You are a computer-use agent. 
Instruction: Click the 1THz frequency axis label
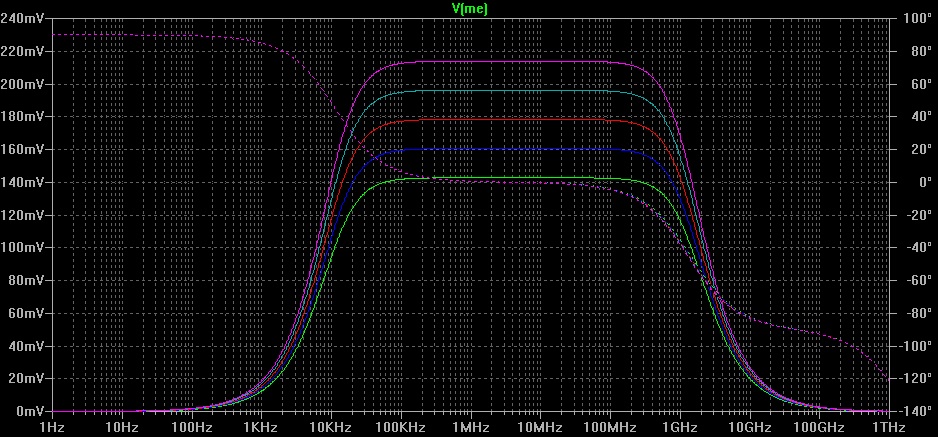[888, 427]
